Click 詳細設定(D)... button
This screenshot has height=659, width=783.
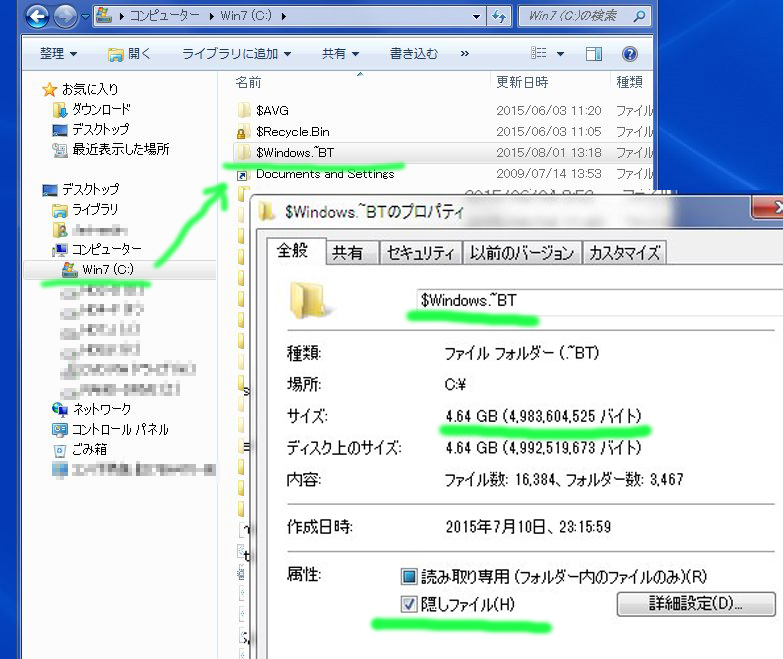pyautogui.click(x=696, y=604)
